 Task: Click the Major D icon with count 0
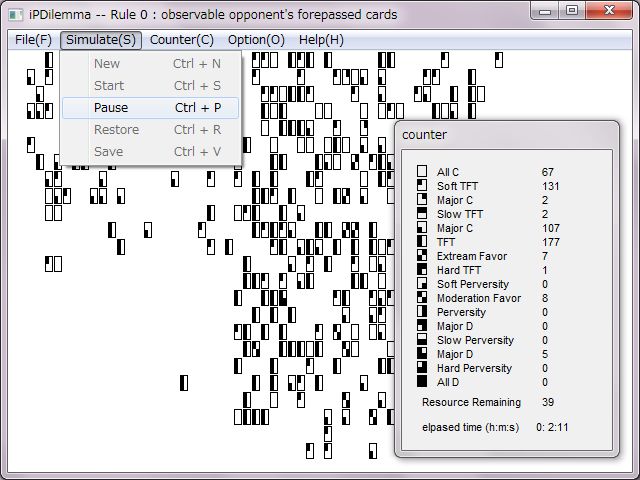422,325
